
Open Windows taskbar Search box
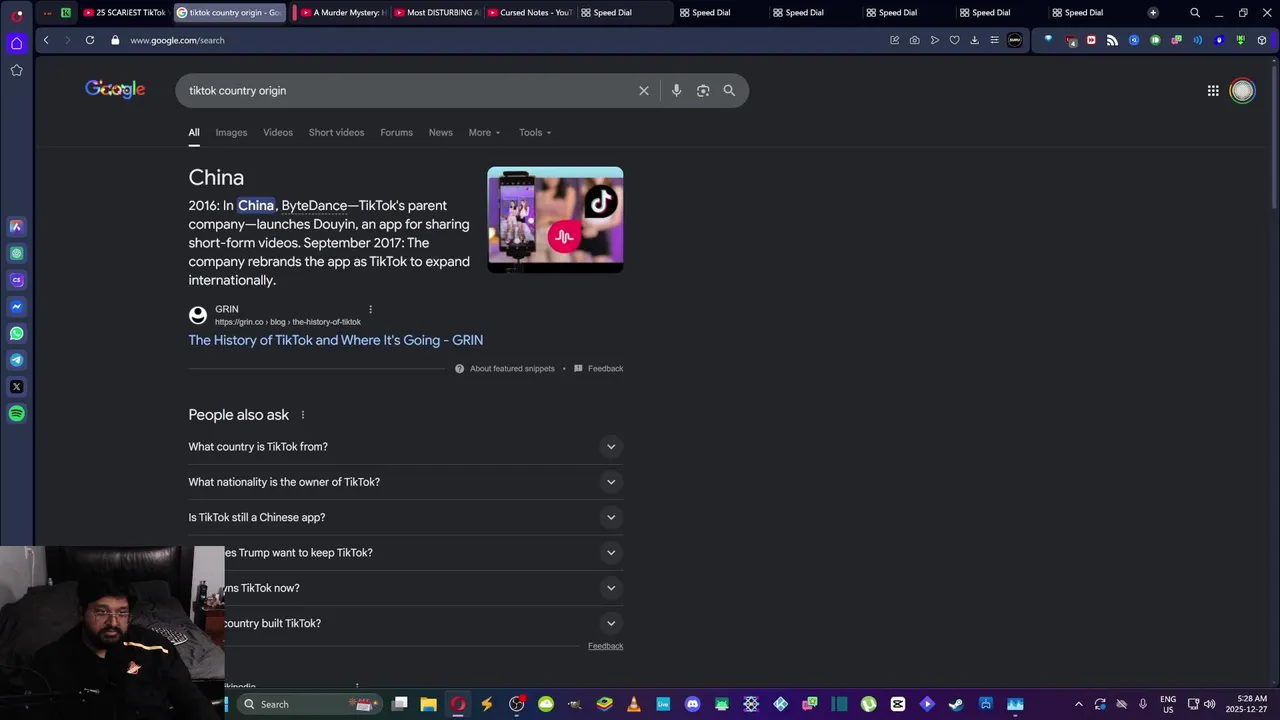tap(310, 704)
